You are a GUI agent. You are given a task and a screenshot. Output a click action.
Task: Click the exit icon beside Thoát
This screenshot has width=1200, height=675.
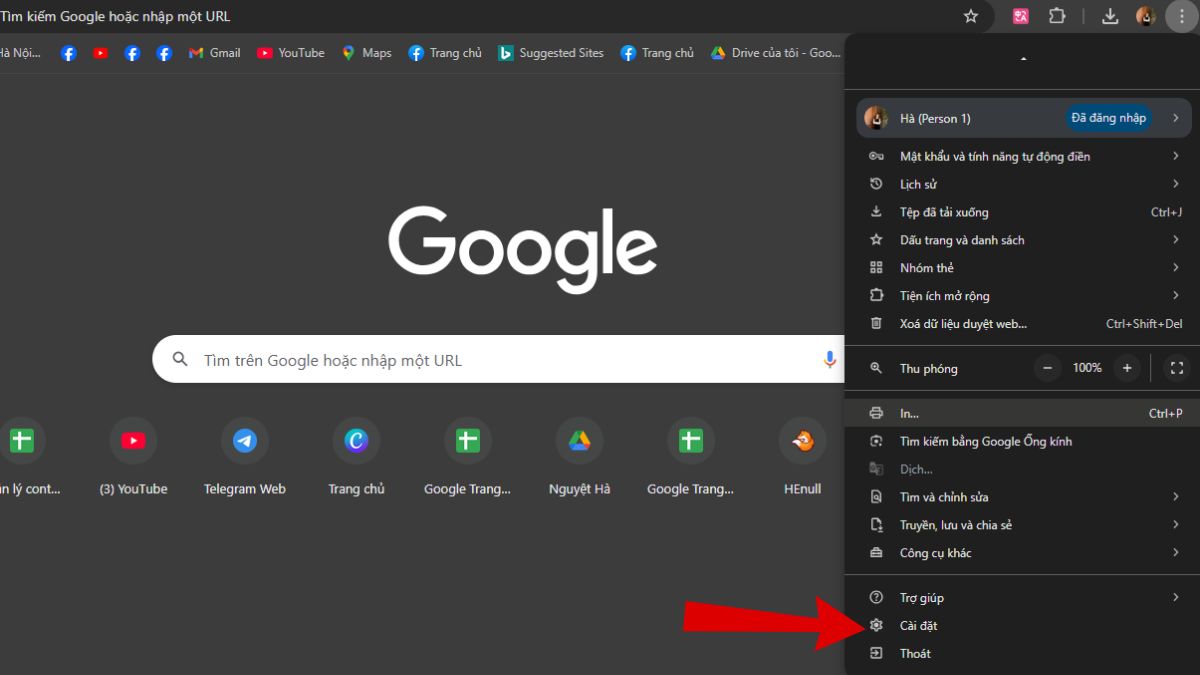876,653
